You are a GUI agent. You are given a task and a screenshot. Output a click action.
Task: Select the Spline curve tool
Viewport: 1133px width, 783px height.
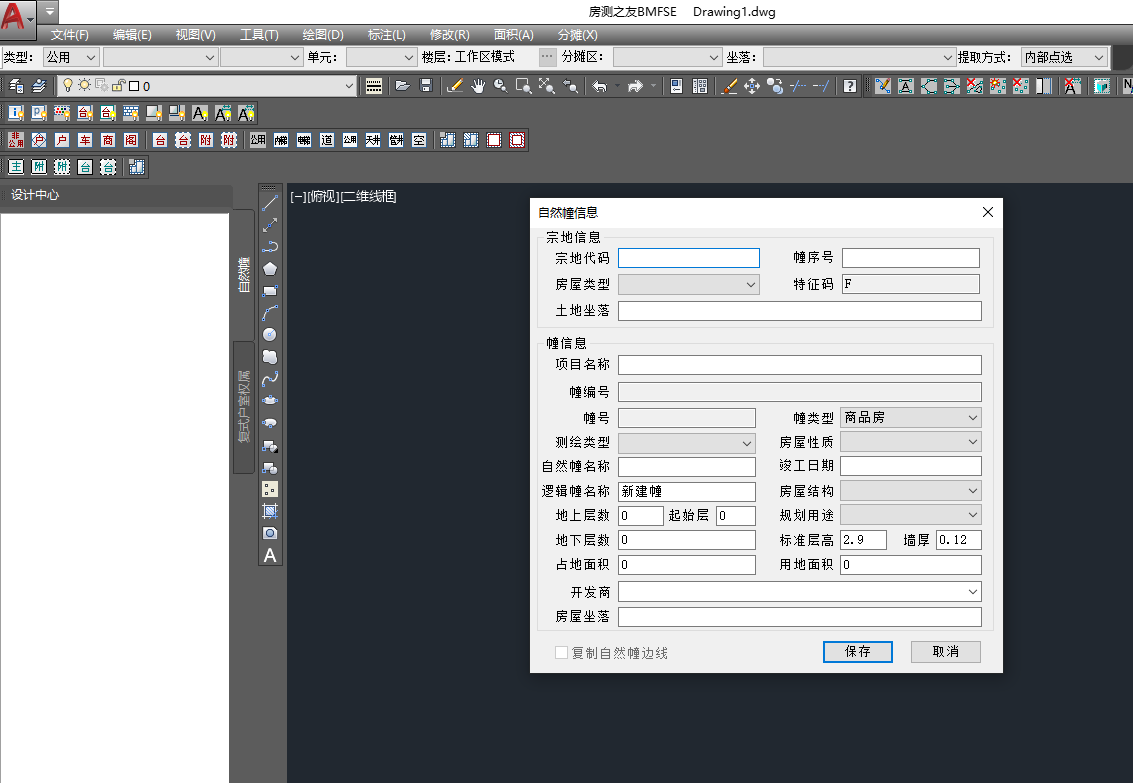coord(270,378)
